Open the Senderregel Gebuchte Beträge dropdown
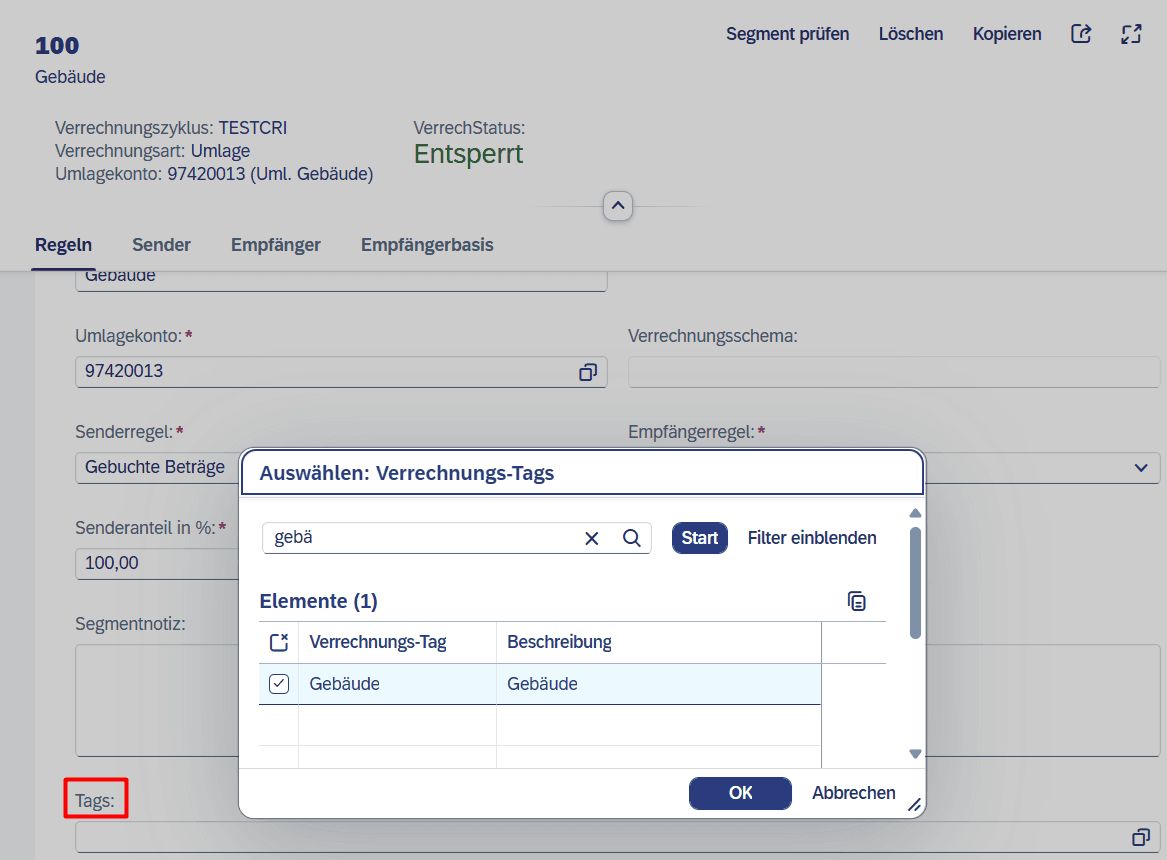 tap(157, 467)
